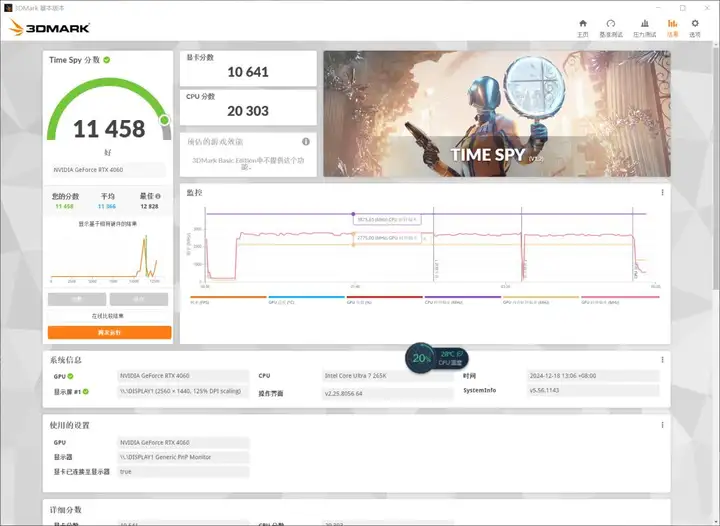
Task: Click the 详细分数 detailed scores heading
Action: pyautogui.click(x=66, y=510)
